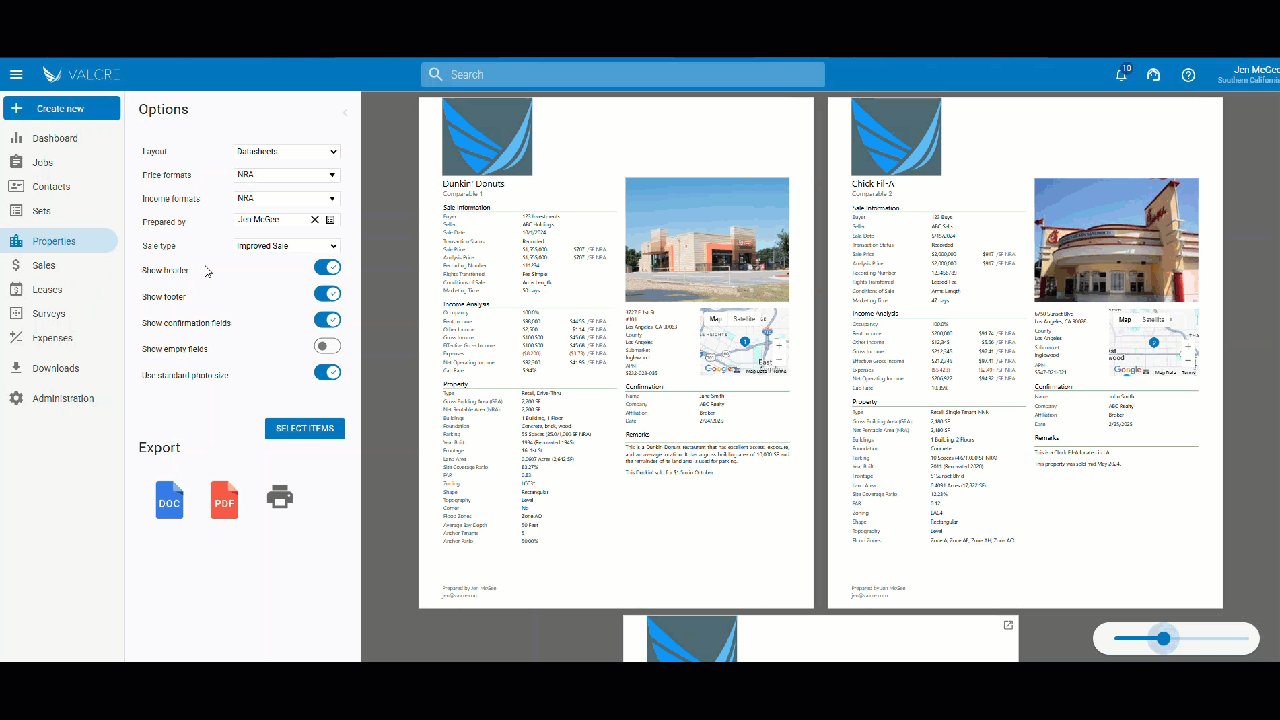
Task: Toggle Show confirmation fields switch
Action: click(327, 320)
